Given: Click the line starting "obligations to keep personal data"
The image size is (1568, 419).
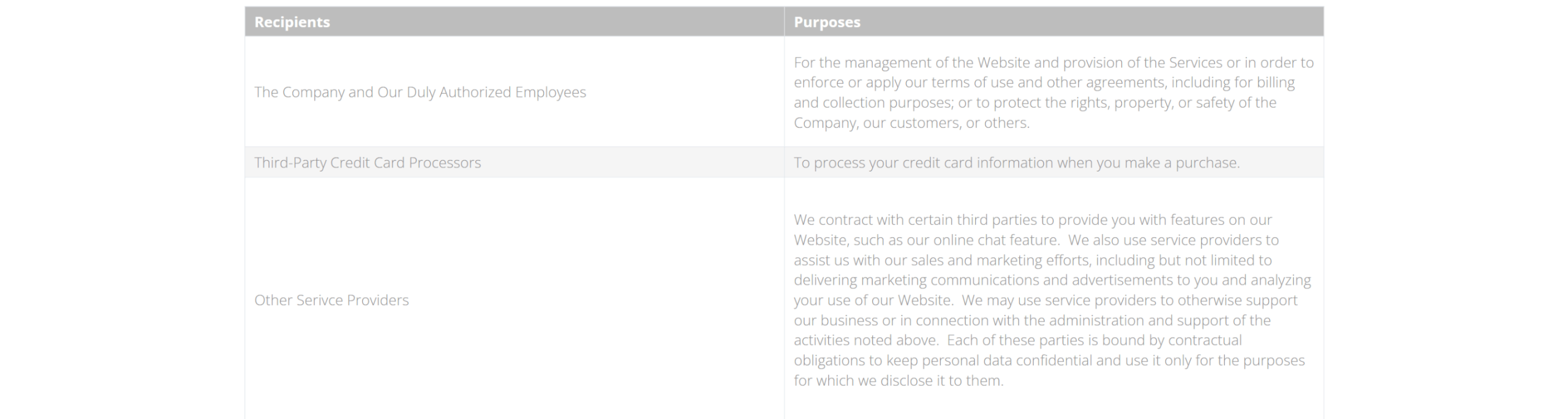Looking at the screenshot, I should point(1049,360).
